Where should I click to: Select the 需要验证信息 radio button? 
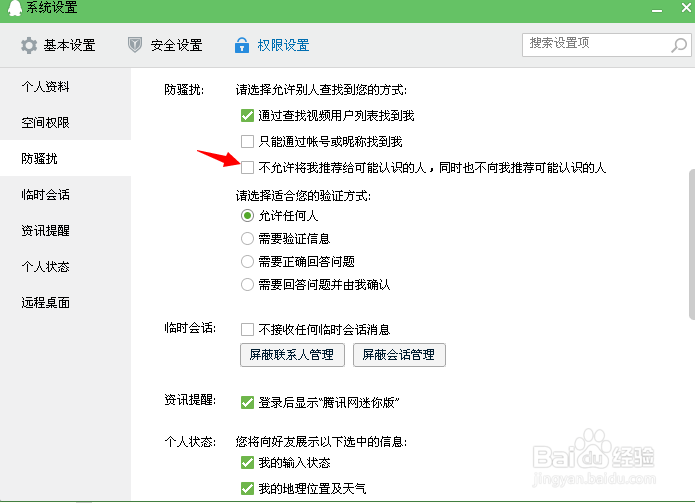[247, 239]
